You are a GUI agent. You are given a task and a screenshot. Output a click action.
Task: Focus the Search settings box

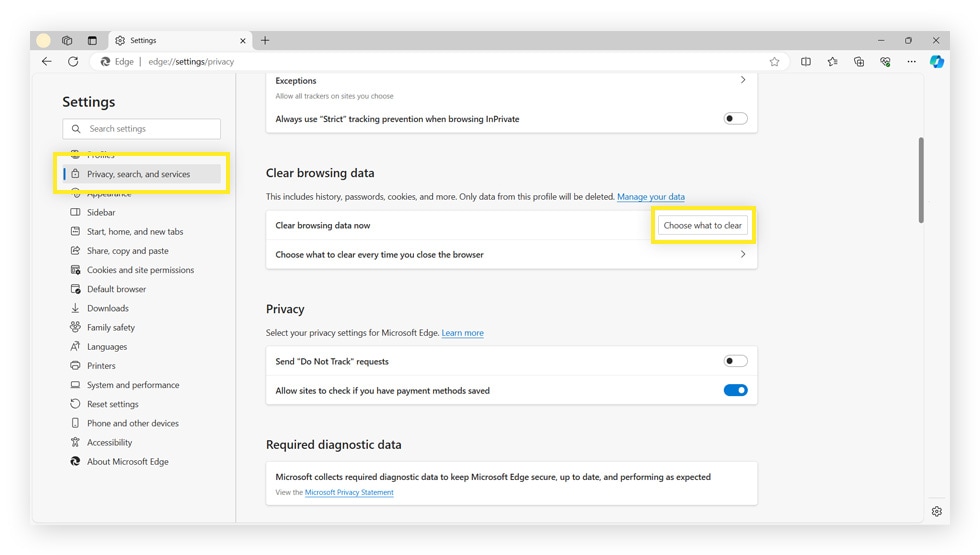click(x=141, y=129)
